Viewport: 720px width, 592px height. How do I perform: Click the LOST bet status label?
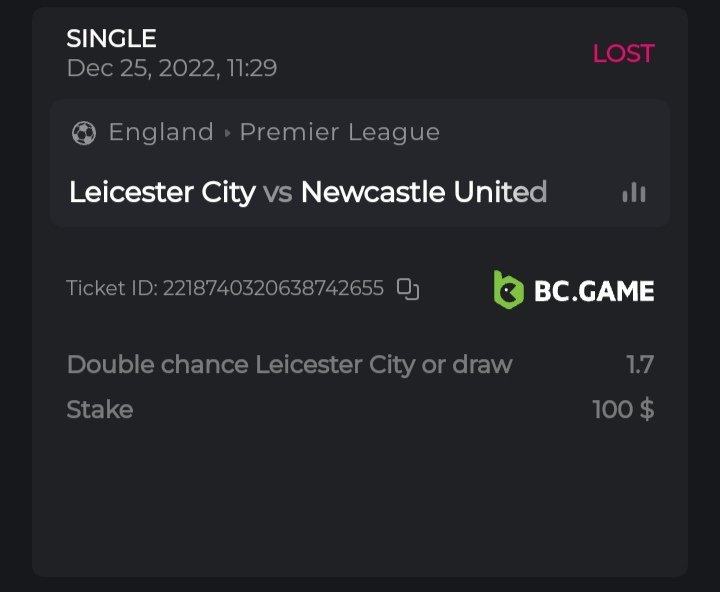click(623, 53)
